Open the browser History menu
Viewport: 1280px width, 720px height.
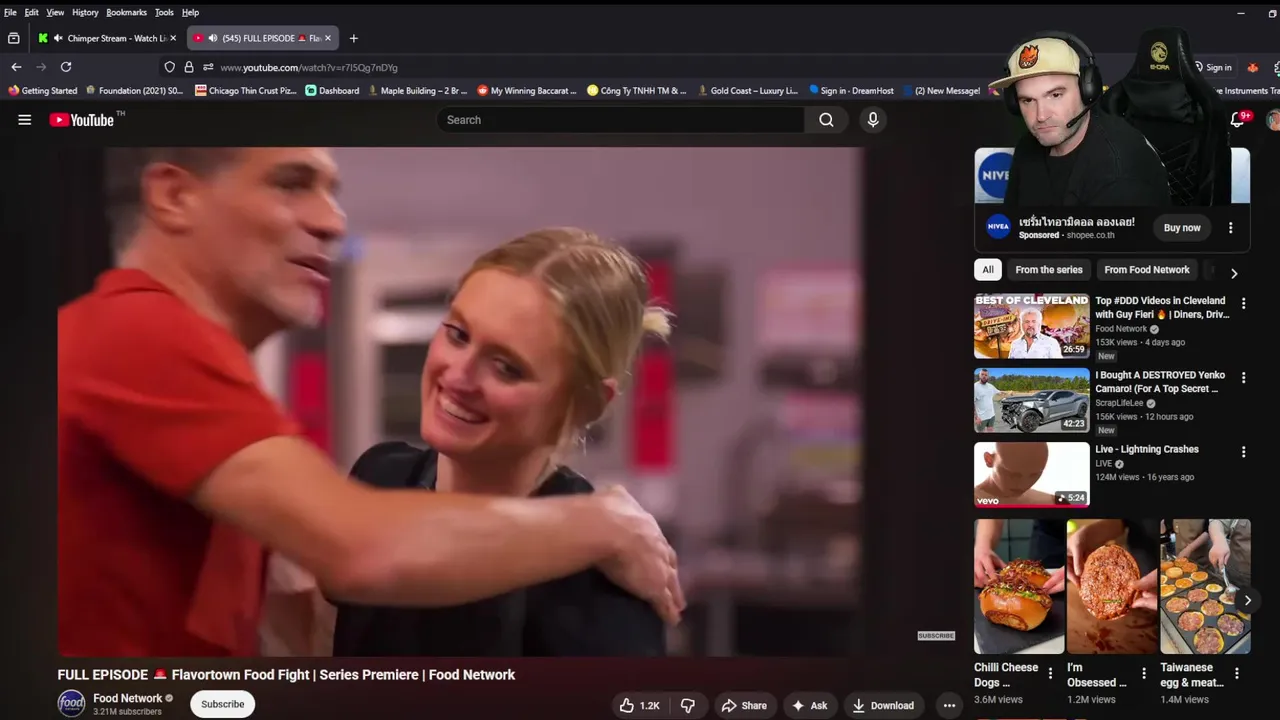tap(85, 12)
